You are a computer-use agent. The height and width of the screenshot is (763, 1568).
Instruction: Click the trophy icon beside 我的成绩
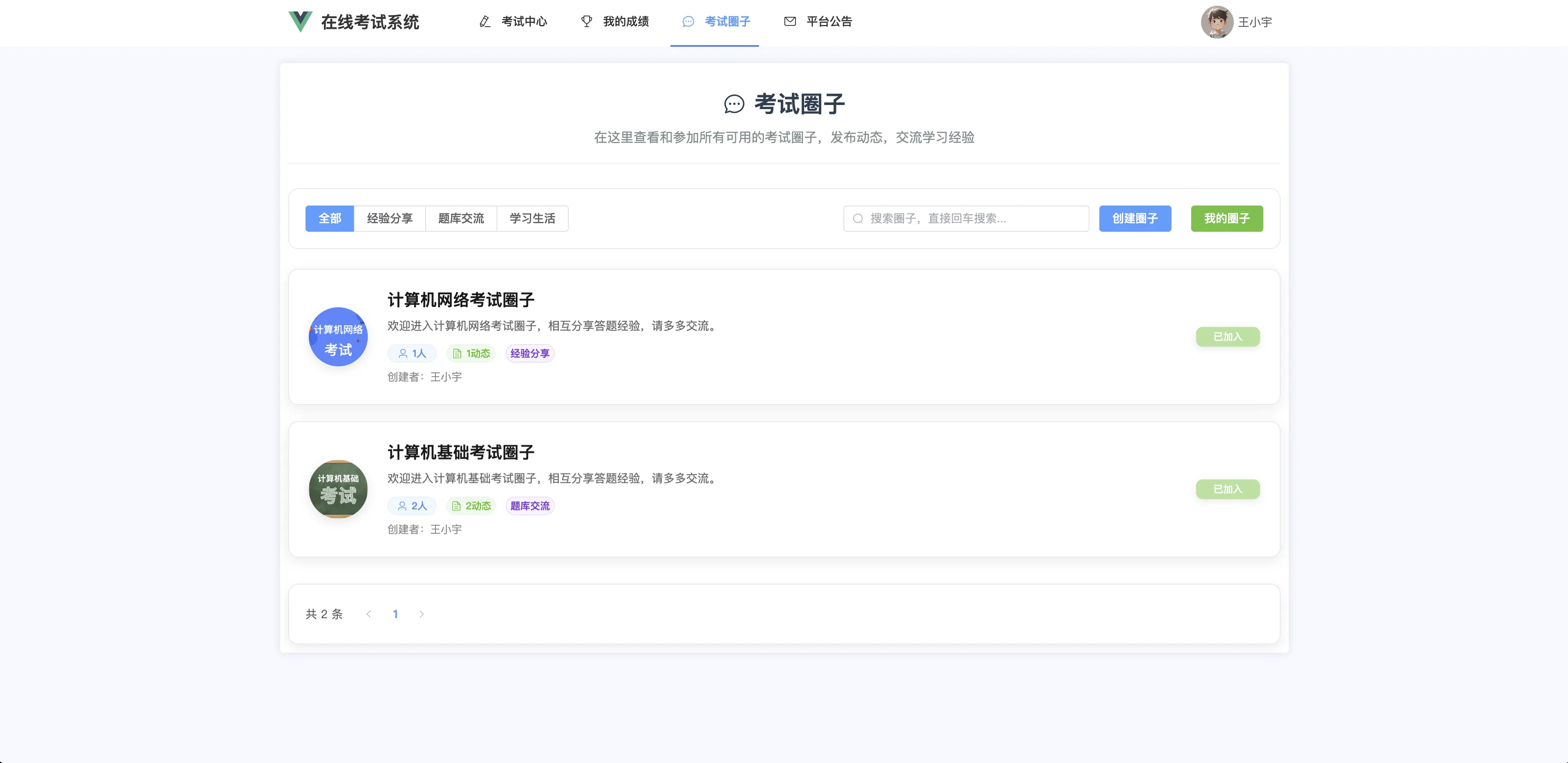click(x=586, y=22)
